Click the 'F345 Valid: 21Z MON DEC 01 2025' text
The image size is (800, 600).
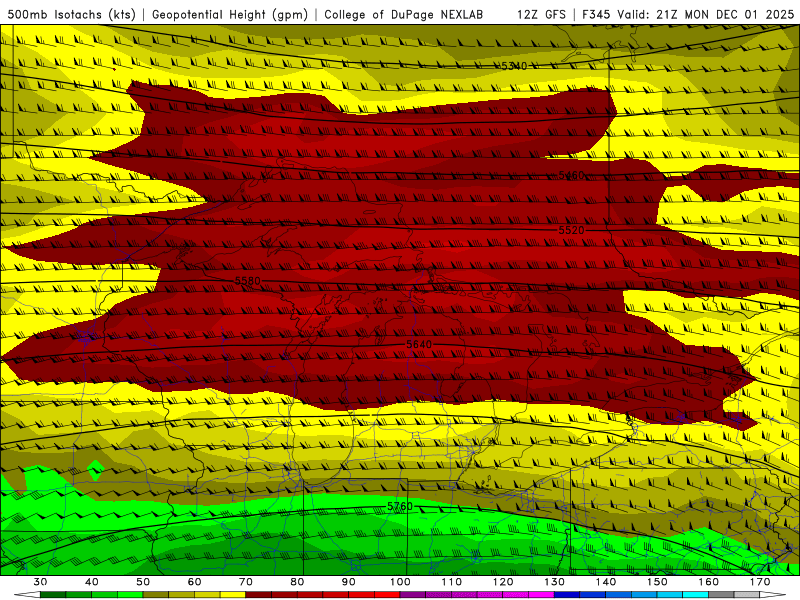pyautogui.click(x=688, y=15)
